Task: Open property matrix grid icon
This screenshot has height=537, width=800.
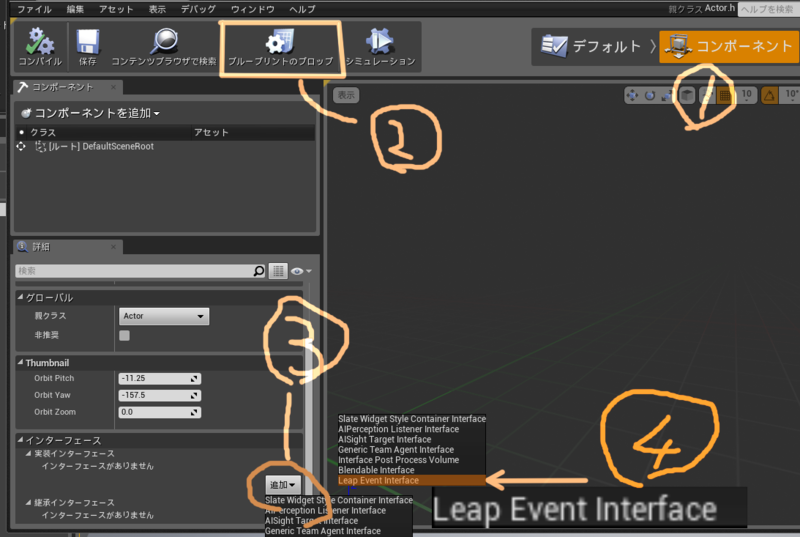Action: pos(278,271)
